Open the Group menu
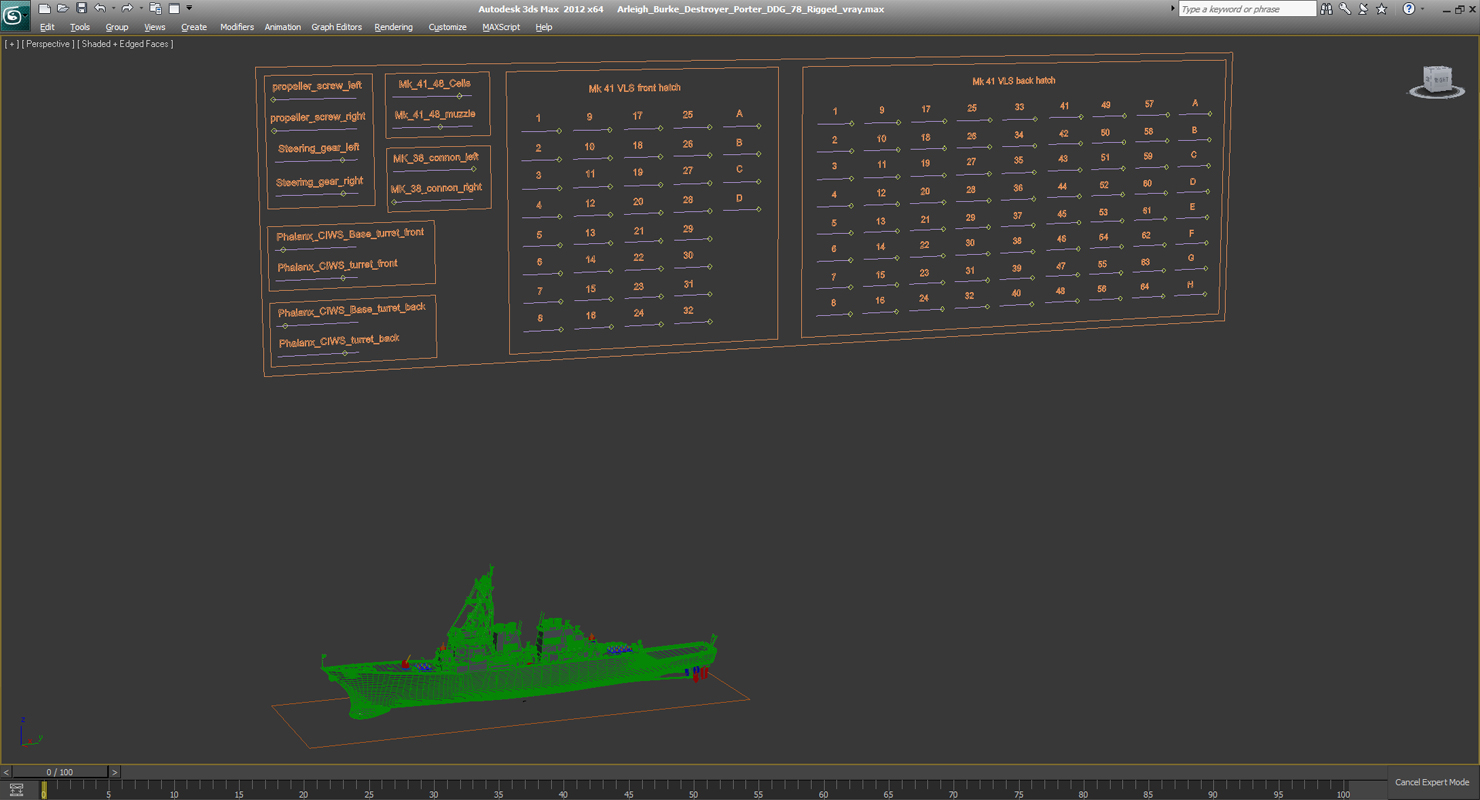 (116, 27)
